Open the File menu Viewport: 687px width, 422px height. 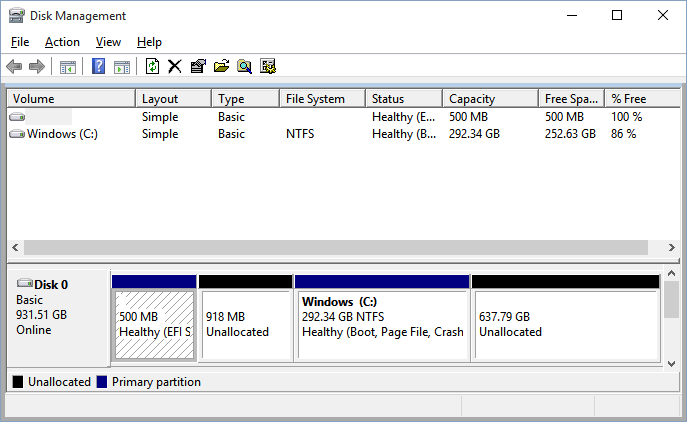click(21, 42)
